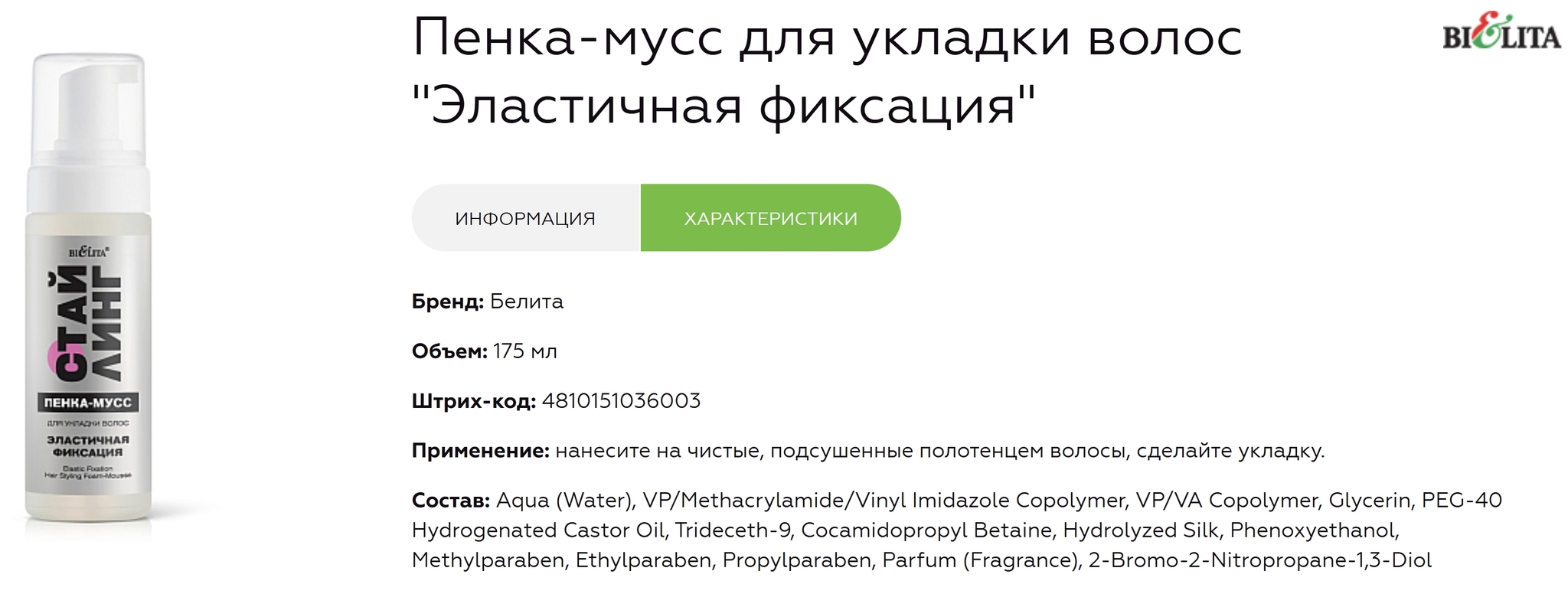Select the ХАРАКТЕРИСТИКИ tab
The width and height of the screenshot is (1568, 594).
(770, 218)
